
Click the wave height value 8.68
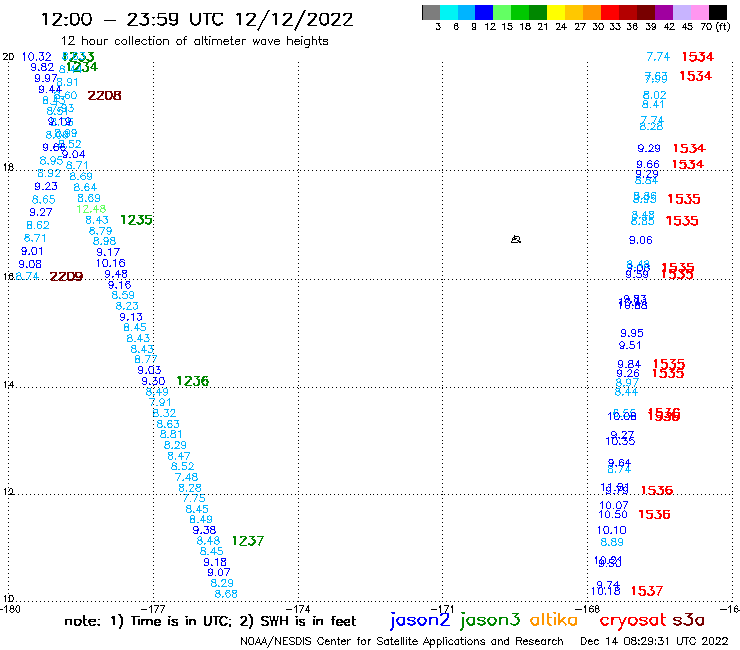(226, 594)
